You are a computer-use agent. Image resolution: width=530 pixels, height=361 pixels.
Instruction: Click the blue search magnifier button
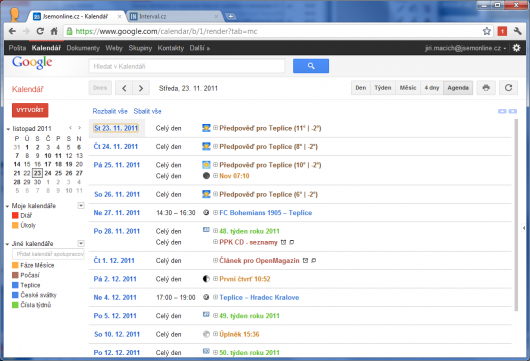[311, 66]
